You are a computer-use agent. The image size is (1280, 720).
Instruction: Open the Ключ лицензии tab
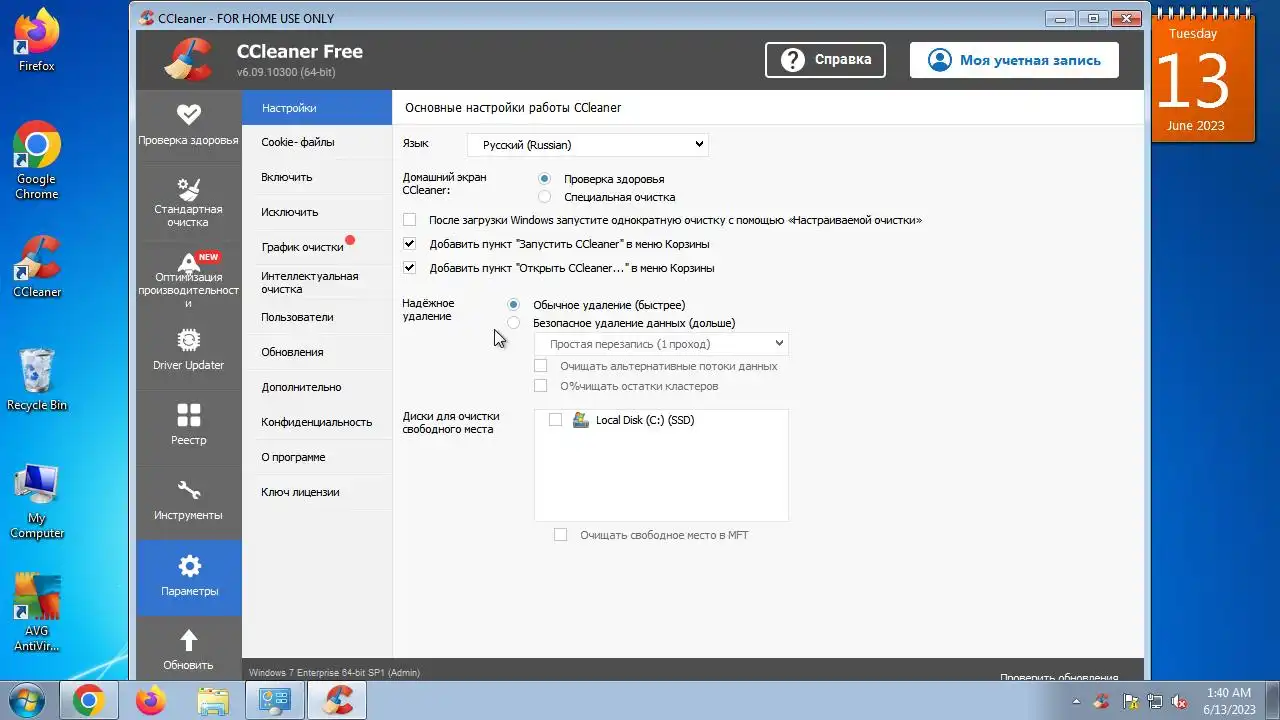coord(317,492)
